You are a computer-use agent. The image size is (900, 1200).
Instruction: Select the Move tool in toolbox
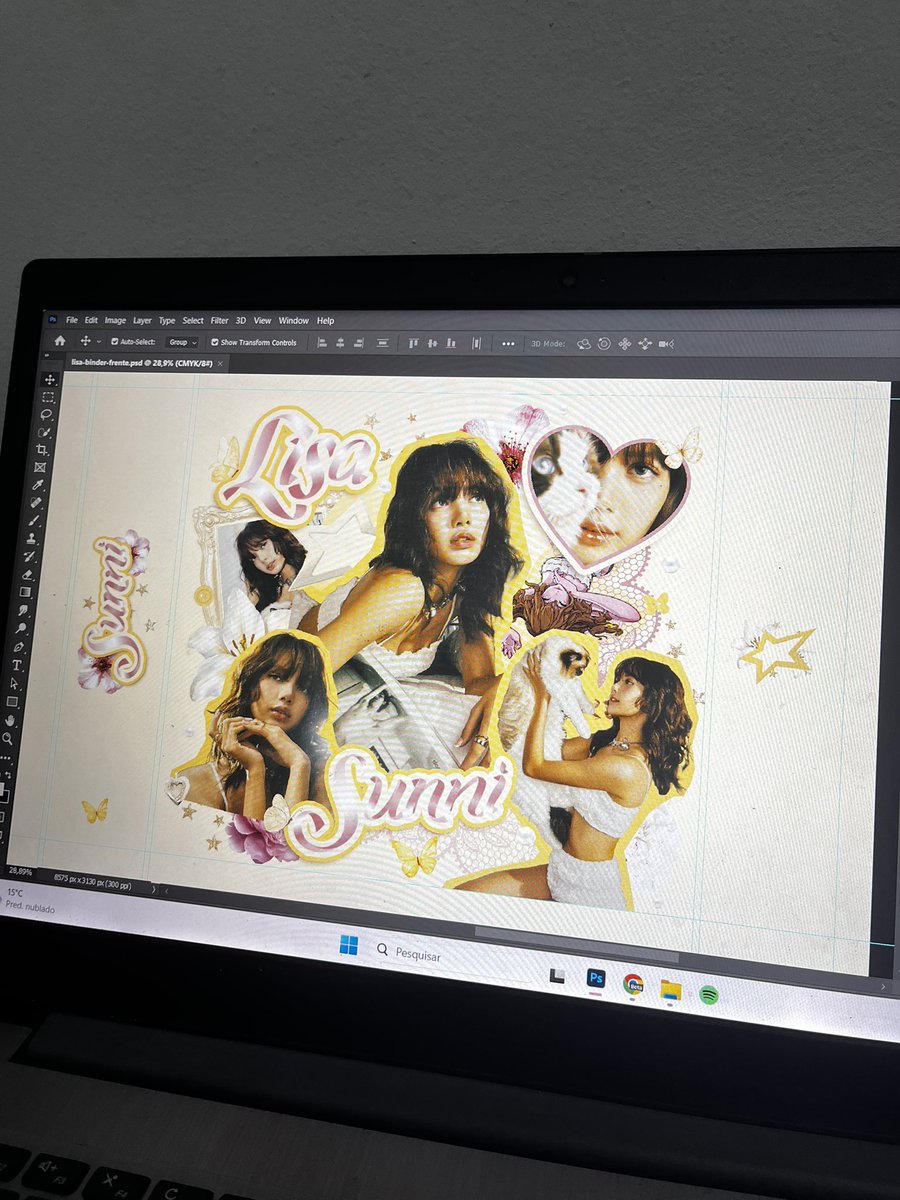(50, 380)
